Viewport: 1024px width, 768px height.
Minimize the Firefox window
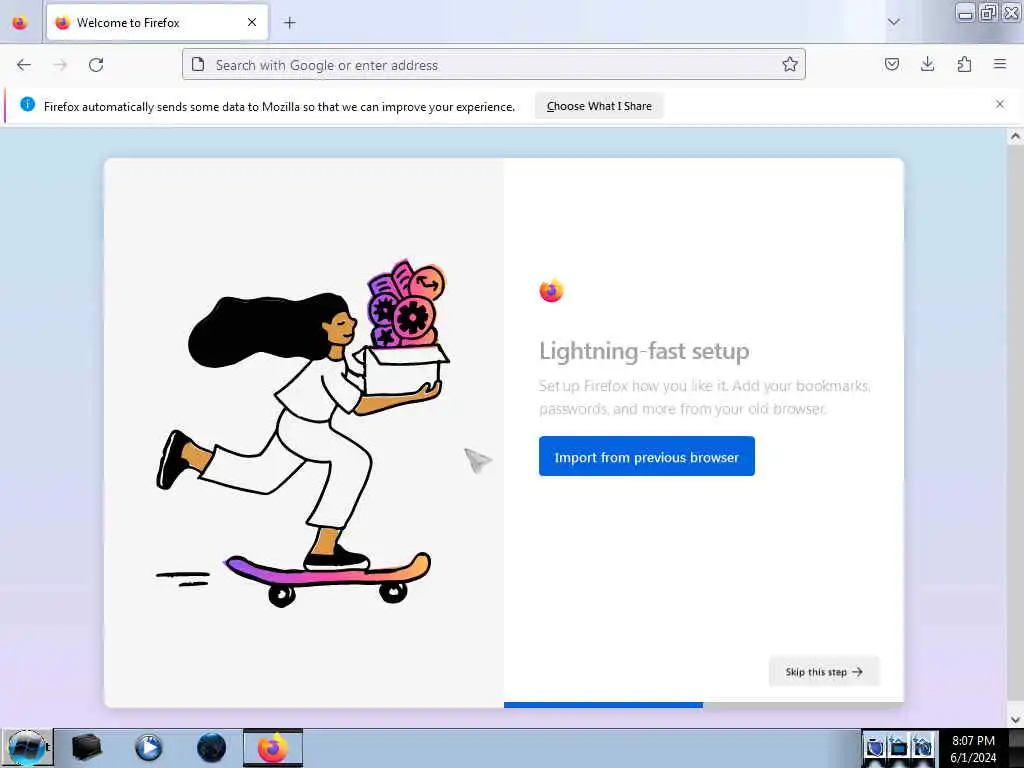pos(965,13)
